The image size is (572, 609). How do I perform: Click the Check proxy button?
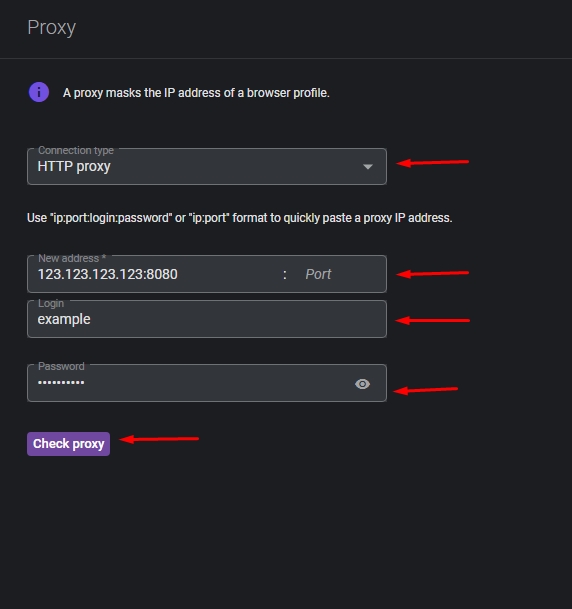(x=68, y=444)
